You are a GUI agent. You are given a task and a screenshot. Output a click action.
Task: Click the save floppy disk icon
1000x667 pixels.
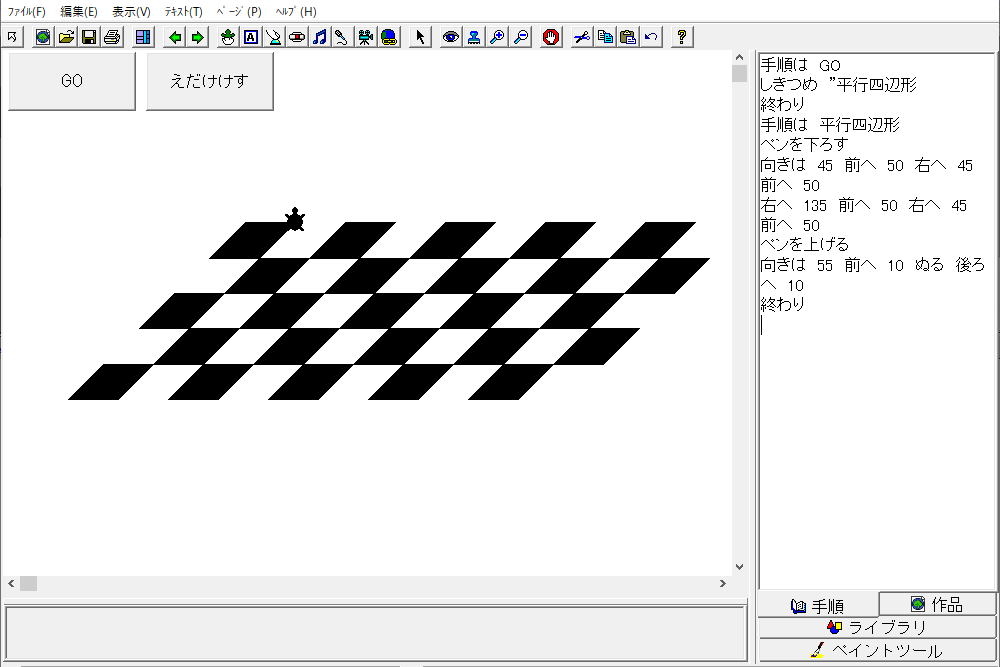point(89,37)
